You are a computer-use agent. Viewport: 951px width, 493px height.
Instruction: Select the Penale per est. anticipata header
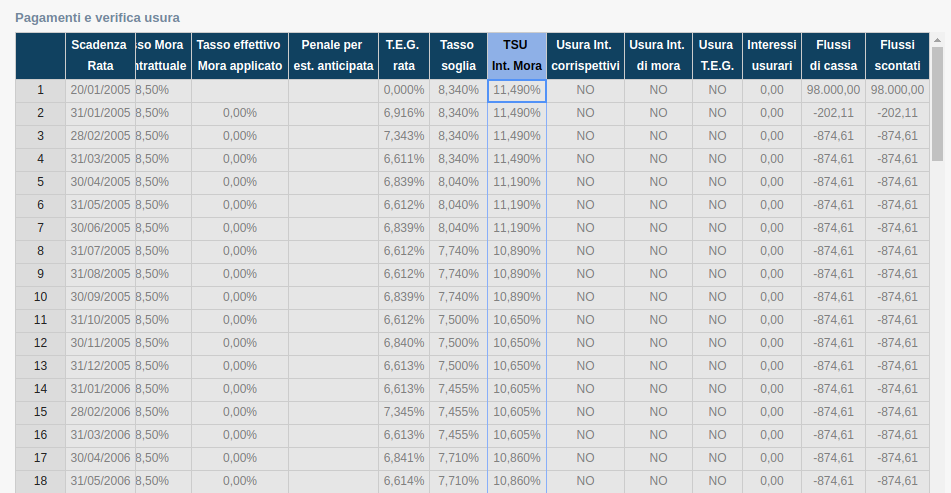(x=333, y=56)
